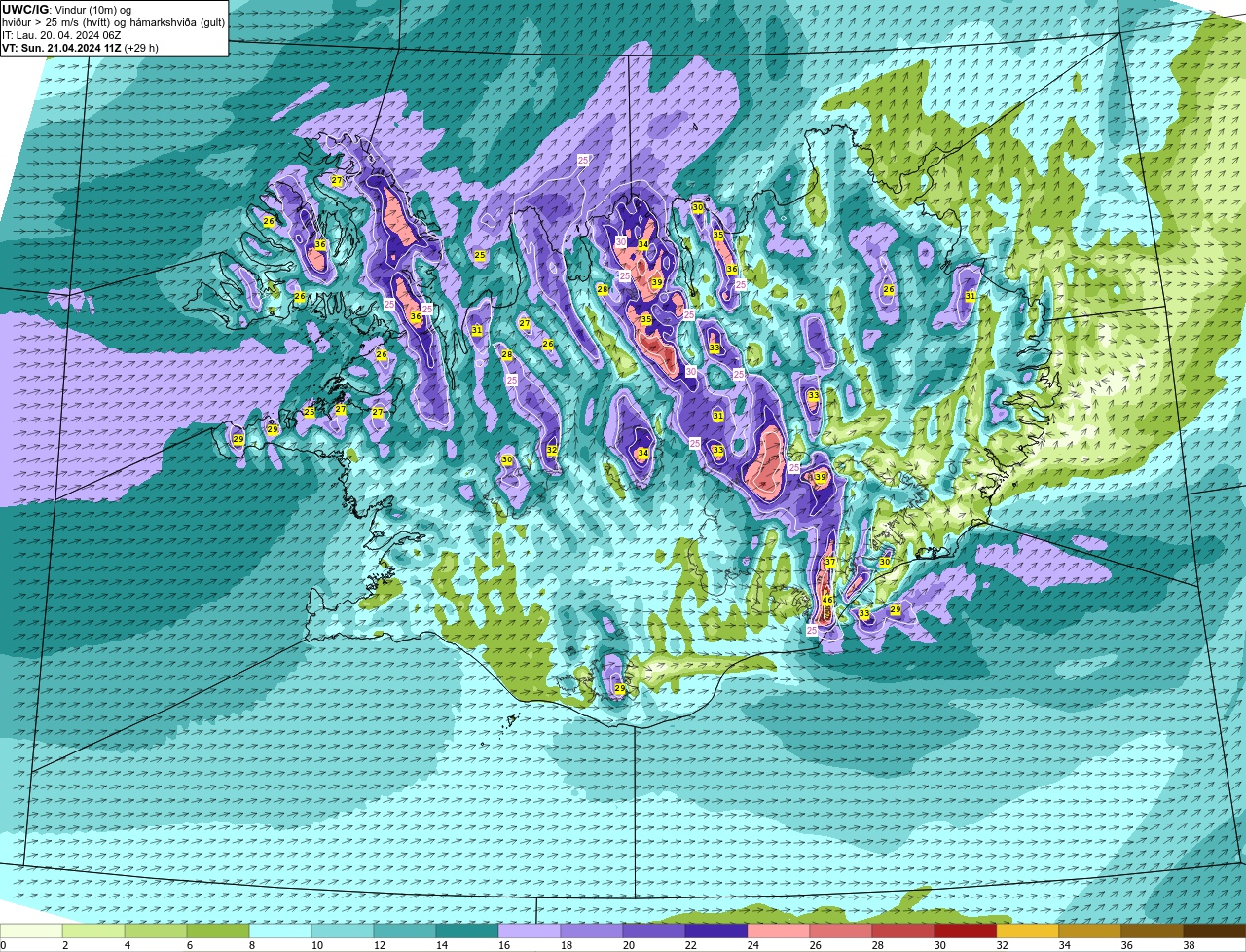Viewport: 1246px width, 952px height.
Task: Click the 30–32 m/s dark red legend swatch
Action: [966, 931]
